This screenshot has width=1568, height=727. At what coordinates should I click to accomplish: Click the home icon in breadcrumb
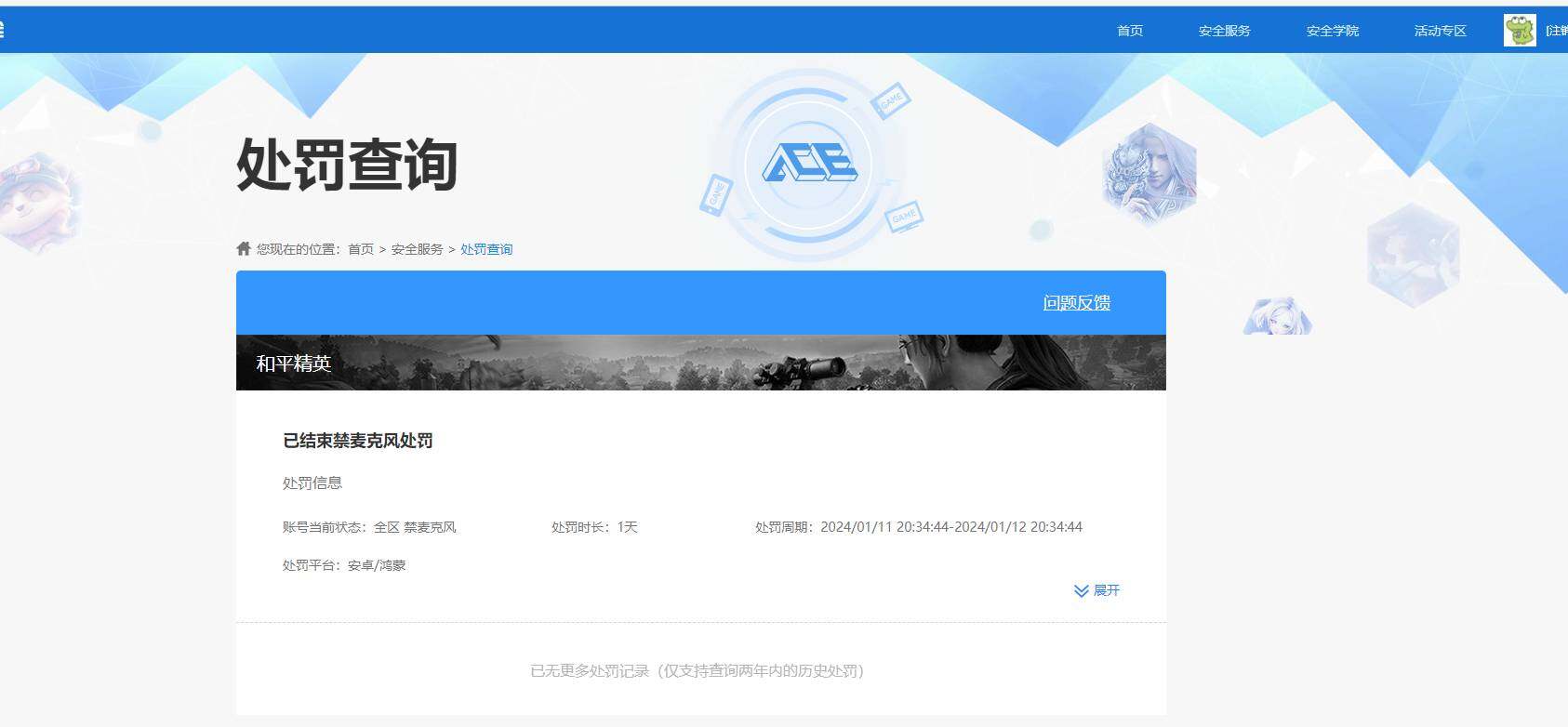pyautogui.click(x=244, y=248)
